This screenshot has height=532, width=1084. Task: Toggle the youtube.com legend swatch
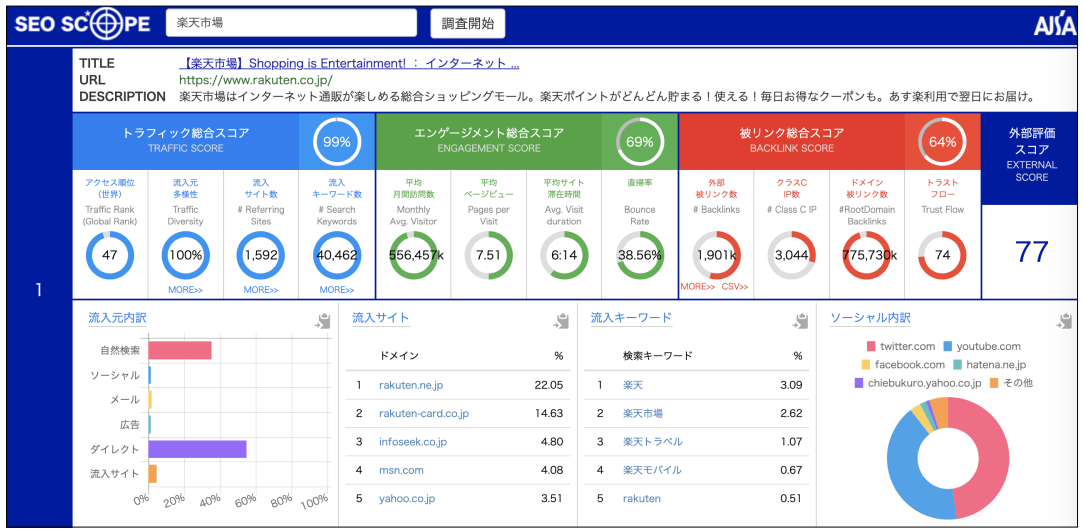(948, 346)
